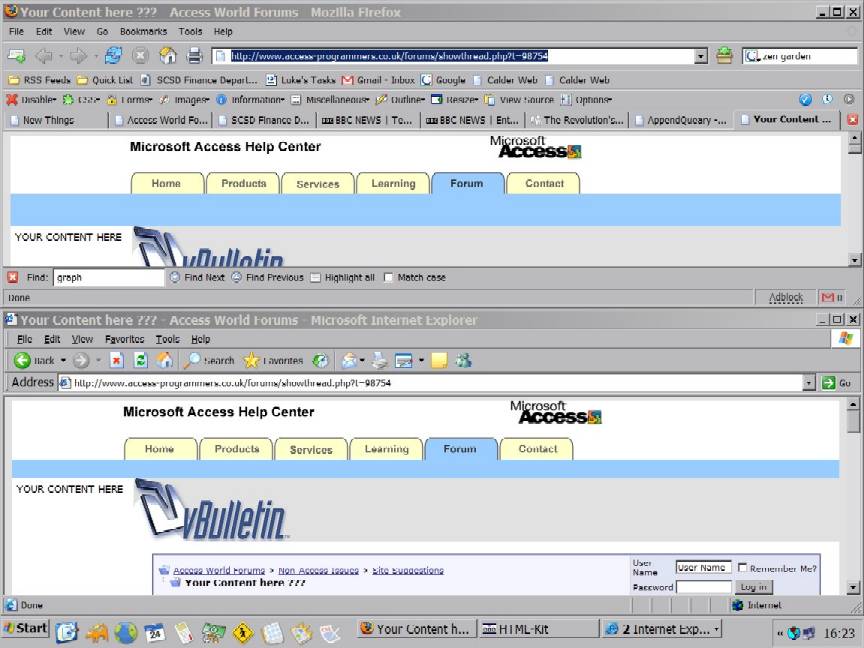Click the Find text field containing graph
The width and height of the screenshot is (864, 648).
tap(109, 277)
